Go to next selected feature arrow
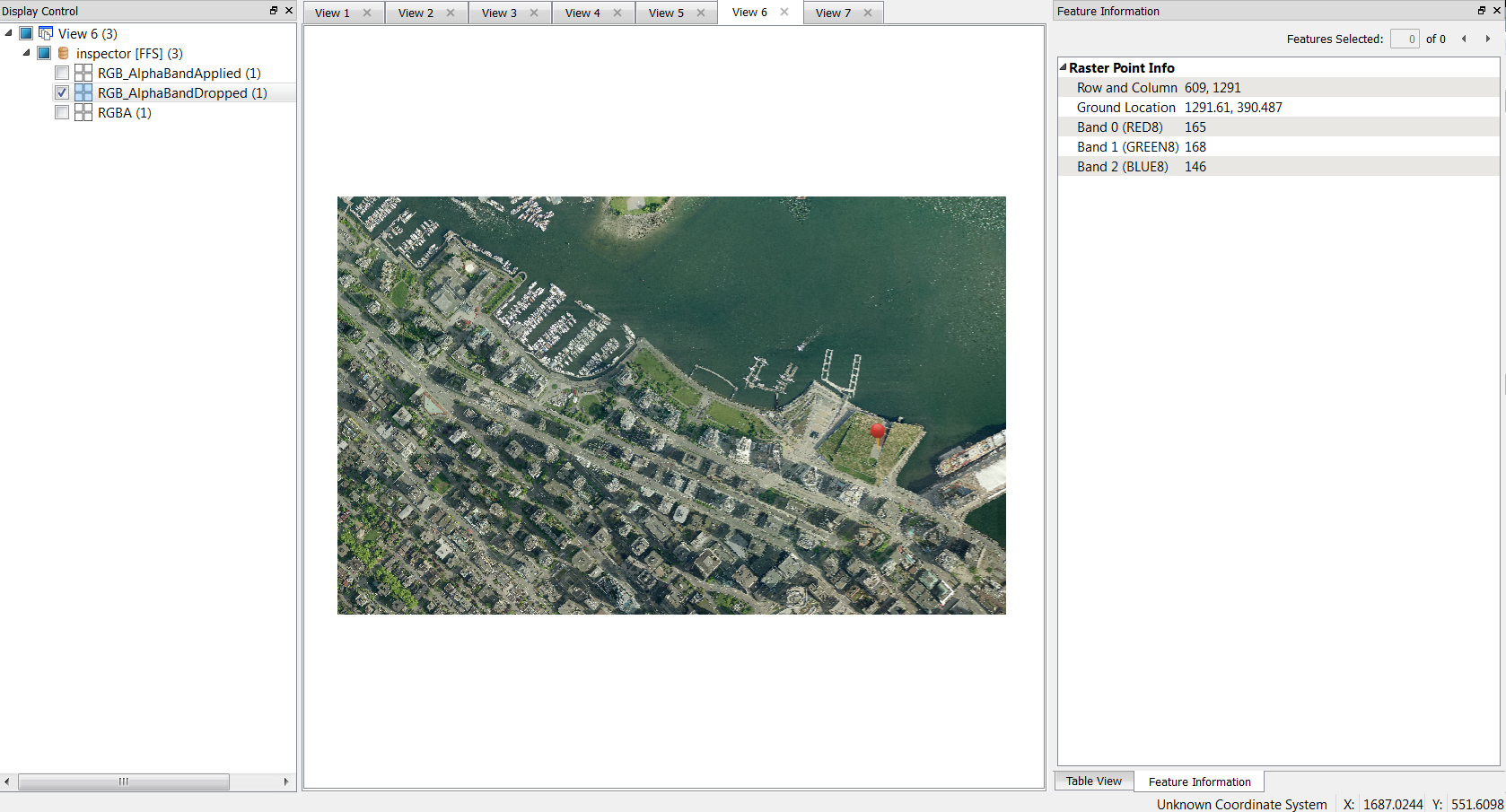Screen dimensions: 1506x812 (1487, 39)
